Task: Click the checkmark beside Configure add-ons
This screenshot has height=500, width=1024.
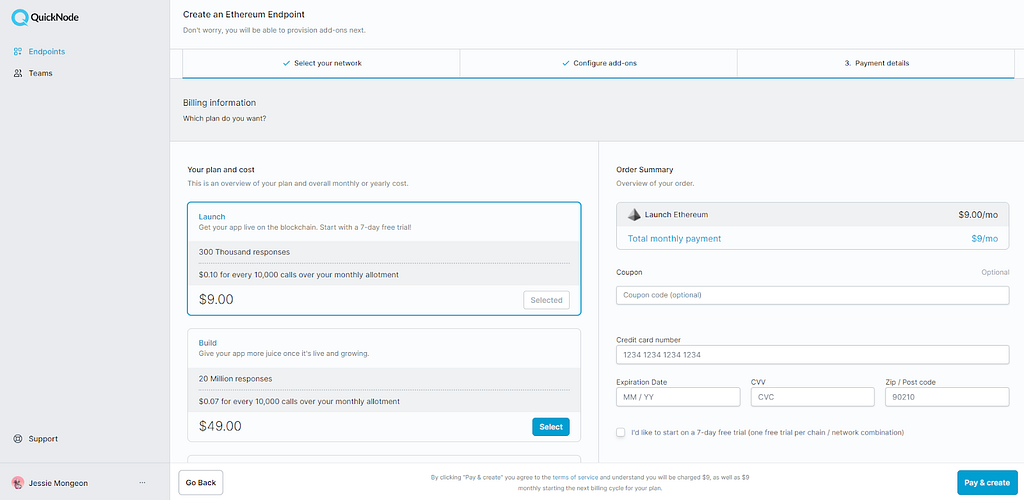Action: click(x=566, y=63)
